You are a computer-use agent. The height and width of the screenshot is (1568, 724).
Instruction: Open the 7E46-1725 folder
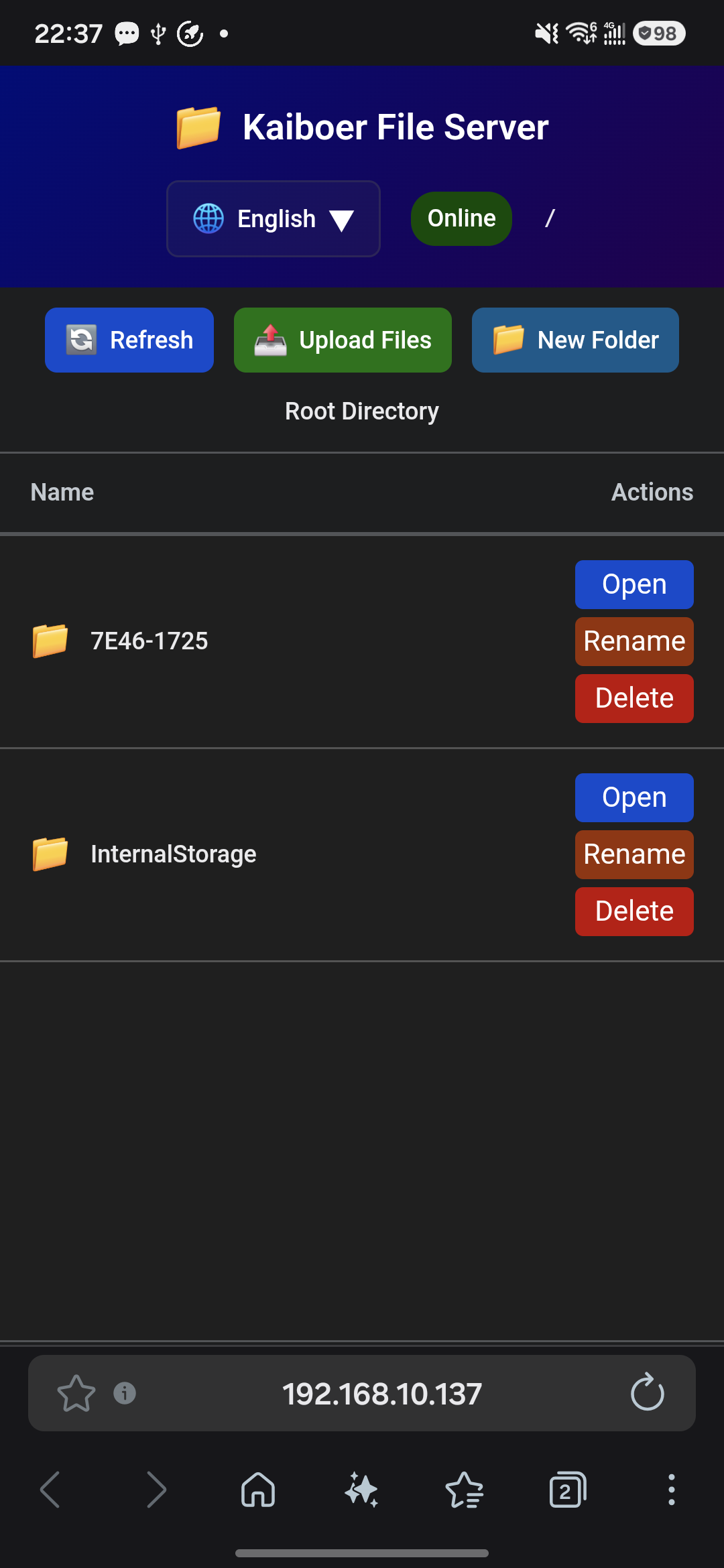(x=634, y=584)
